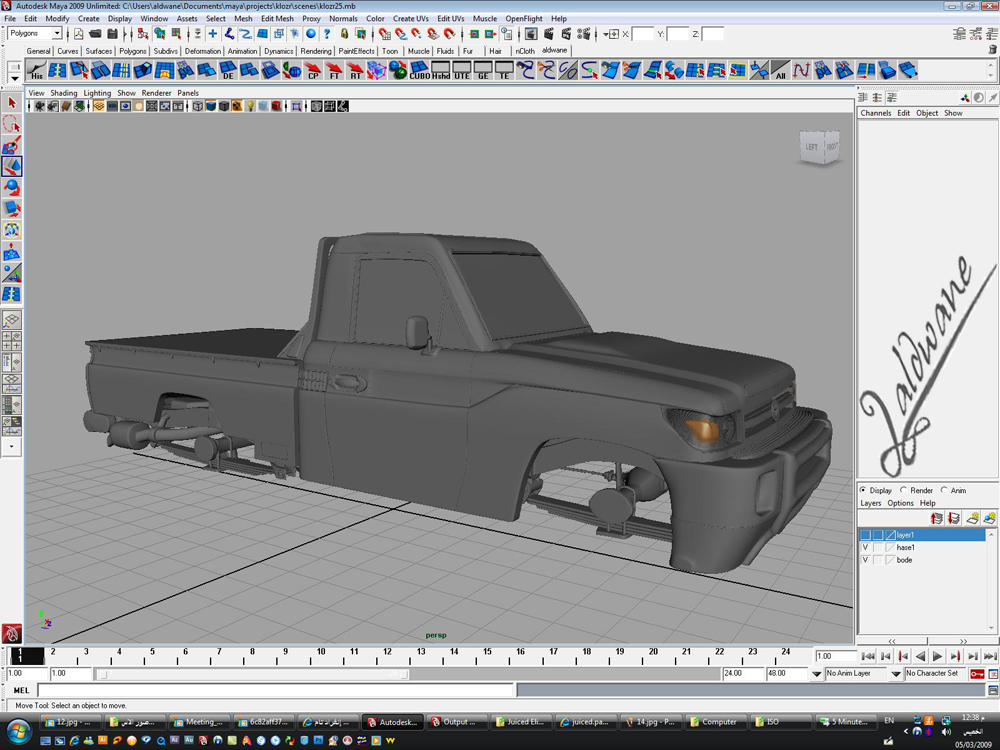Enable Snap to Curves magnet
The width and height of the screenshot is (1000, 750).
click(x=401, y=34)
